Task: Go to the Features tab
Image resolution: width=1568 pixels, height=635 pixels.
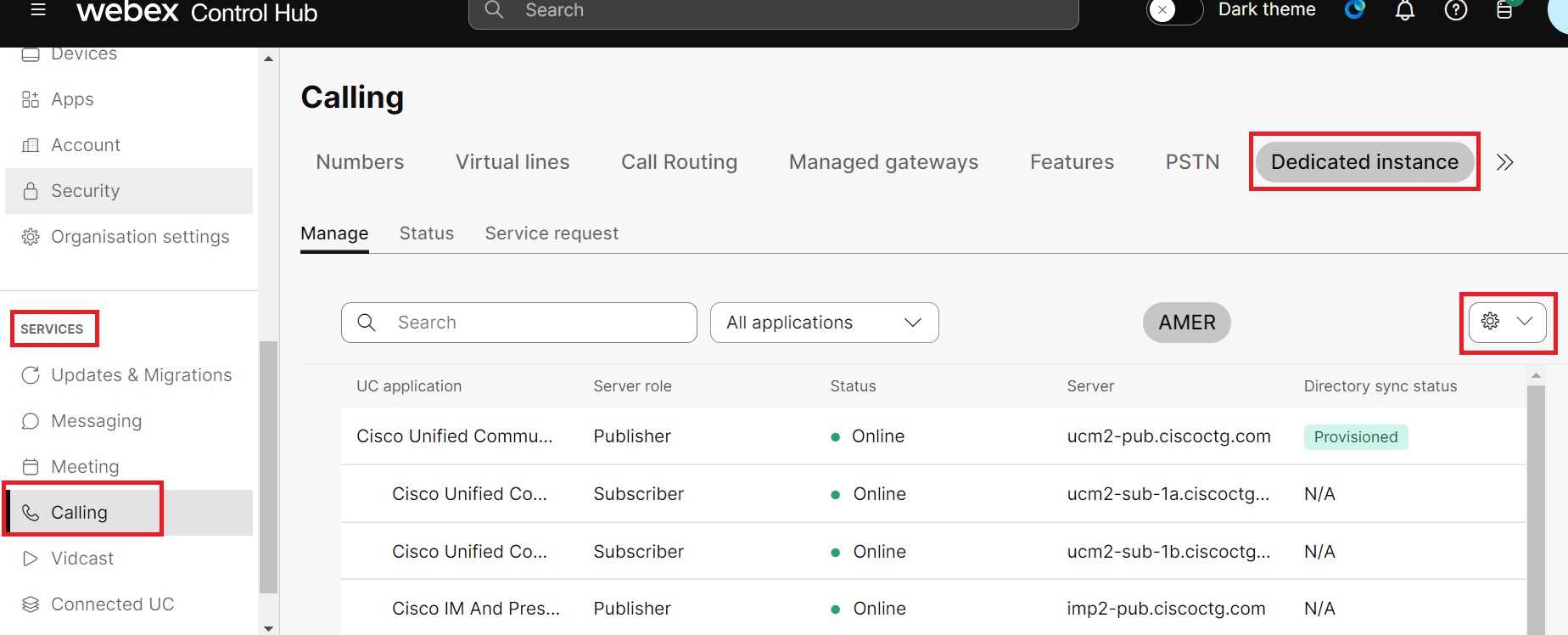Action: 1072,162
